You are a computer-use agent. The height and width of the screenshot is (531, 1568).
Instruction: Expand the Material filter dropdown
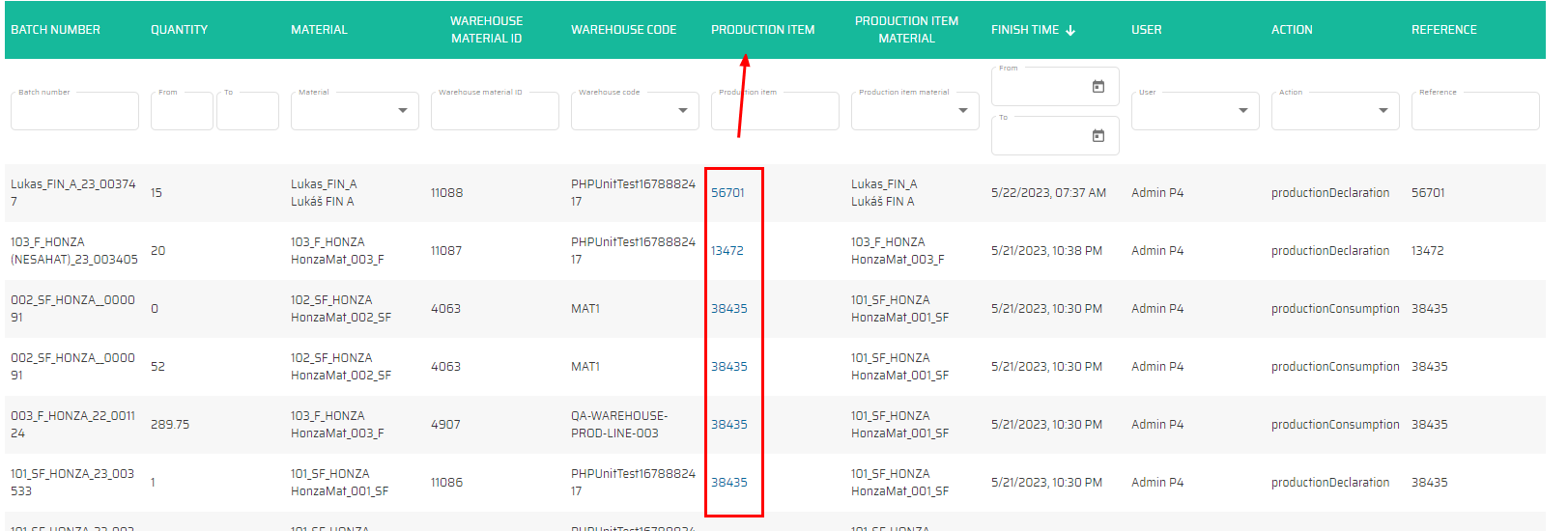402,111
